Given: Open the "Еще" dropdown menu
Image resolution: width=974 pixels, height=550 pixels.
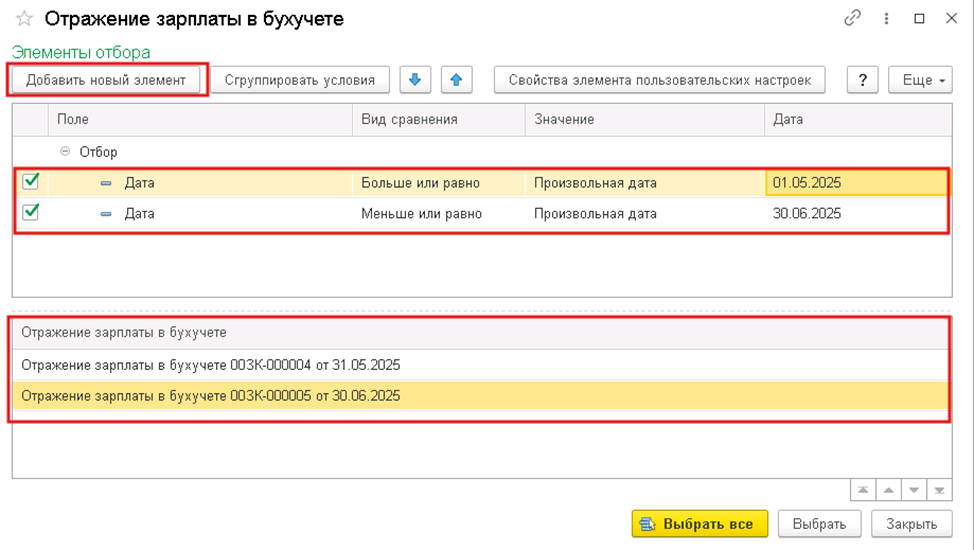Looking at the screenshot, I should coord(917,80).
